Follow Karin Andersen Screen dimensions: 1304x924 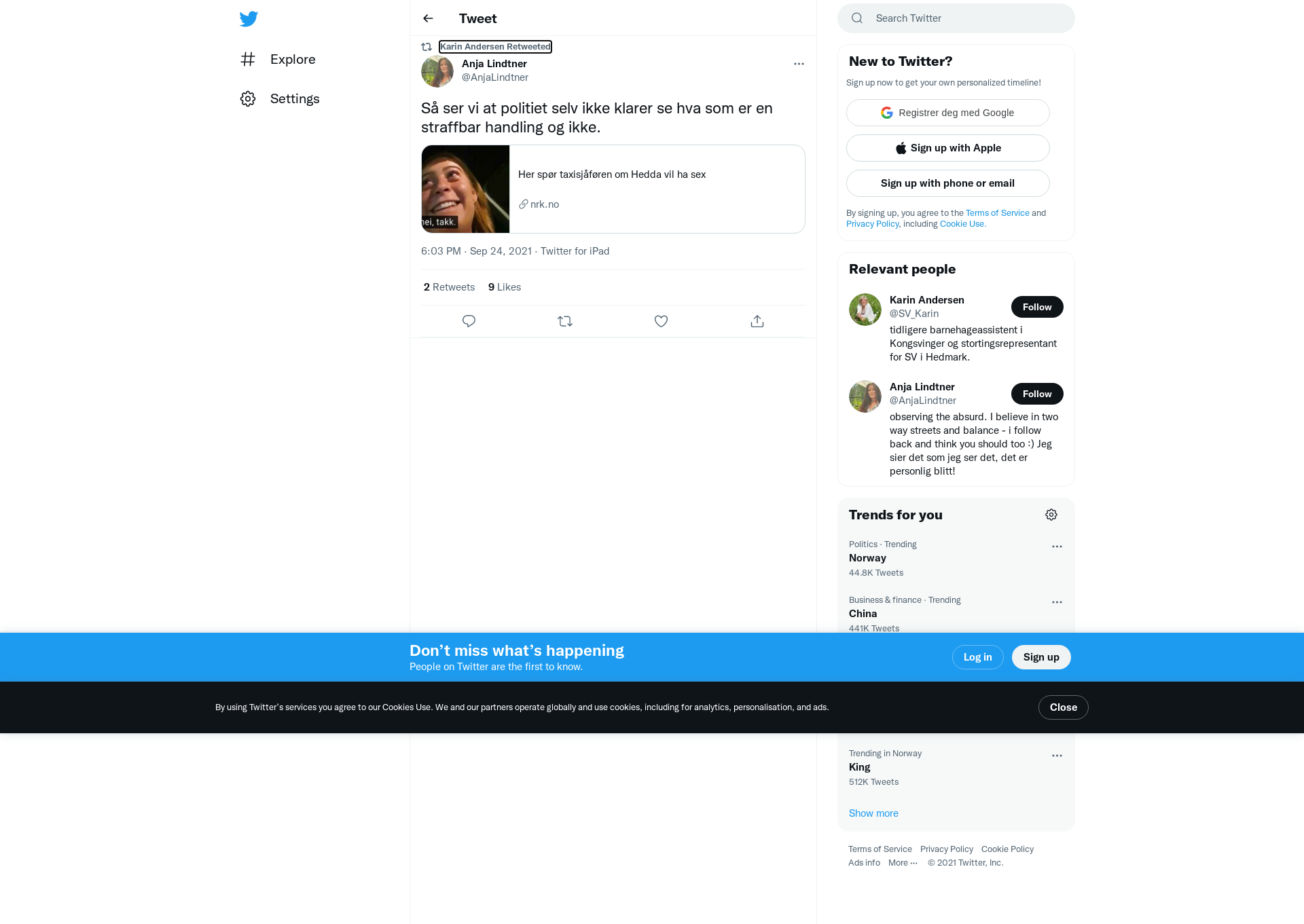coord(1037,307)
